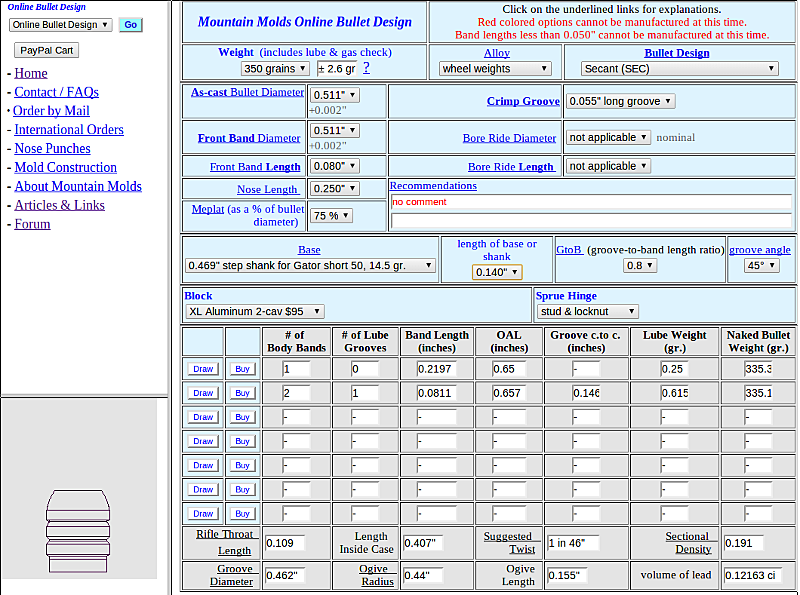This screenshot has height=595, width=800.
Task: Click Draw for the 1 body band row
Action: pos(203,369)
